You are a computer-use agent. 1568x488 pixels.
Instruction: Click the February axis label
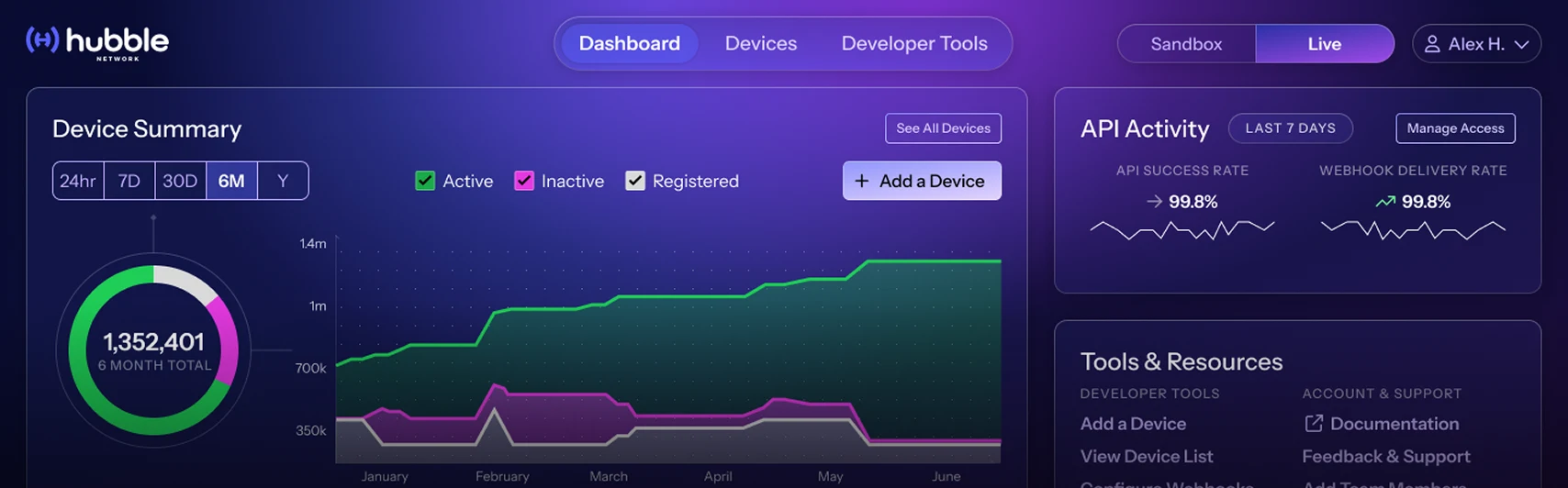pyautogui.click(x=502, y=476)
